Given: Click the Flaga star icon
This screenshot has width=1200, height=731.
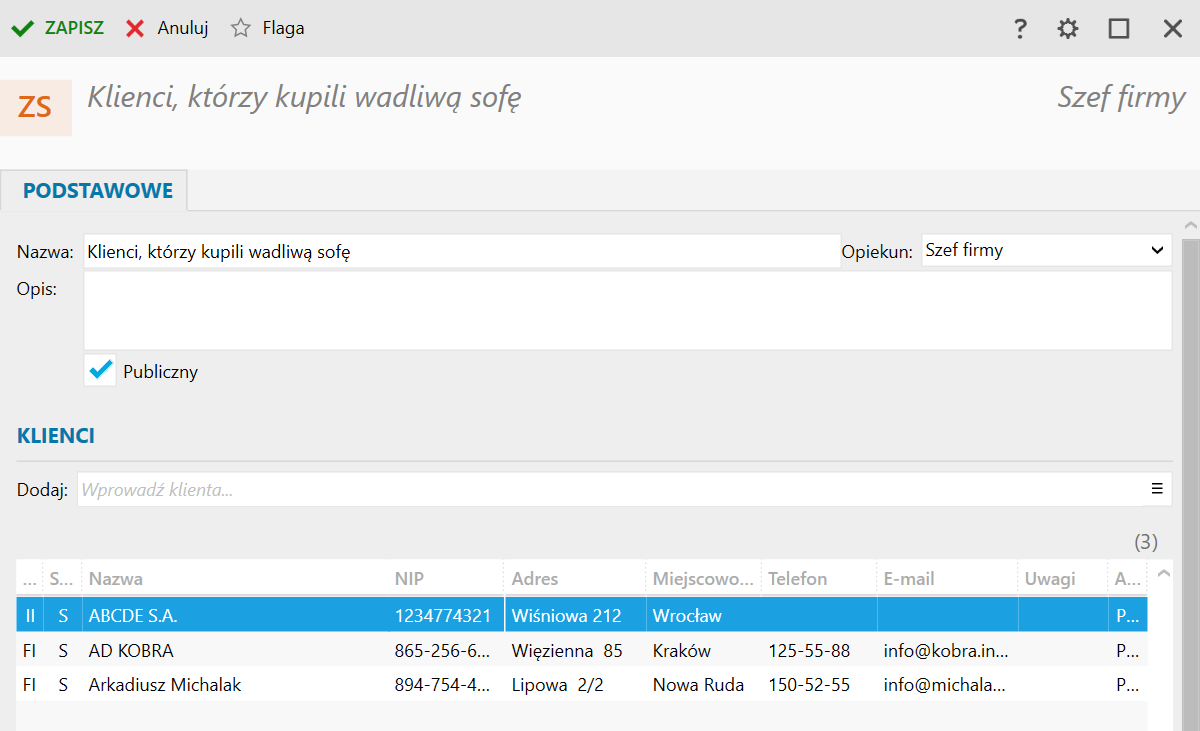Looking at the screenshot, I should pyautogui.click(x=240, y=28).
